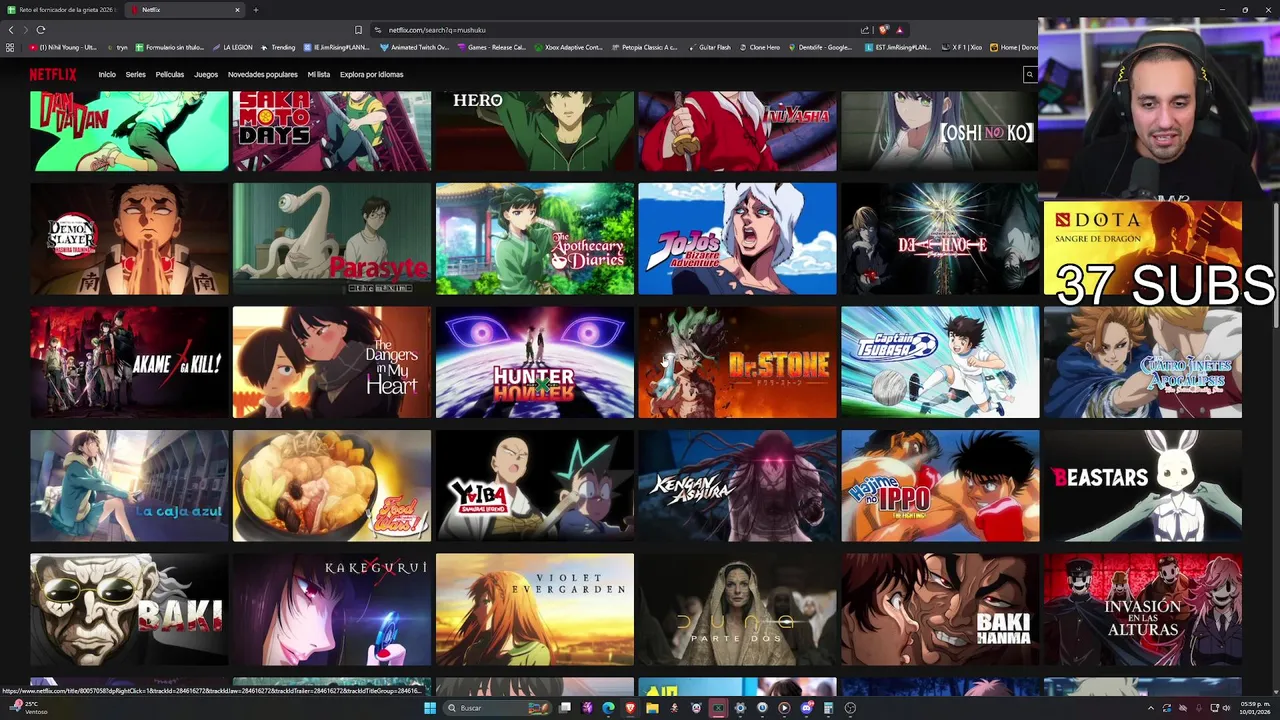Open LA LEGION bookmark

coord(232,47)
